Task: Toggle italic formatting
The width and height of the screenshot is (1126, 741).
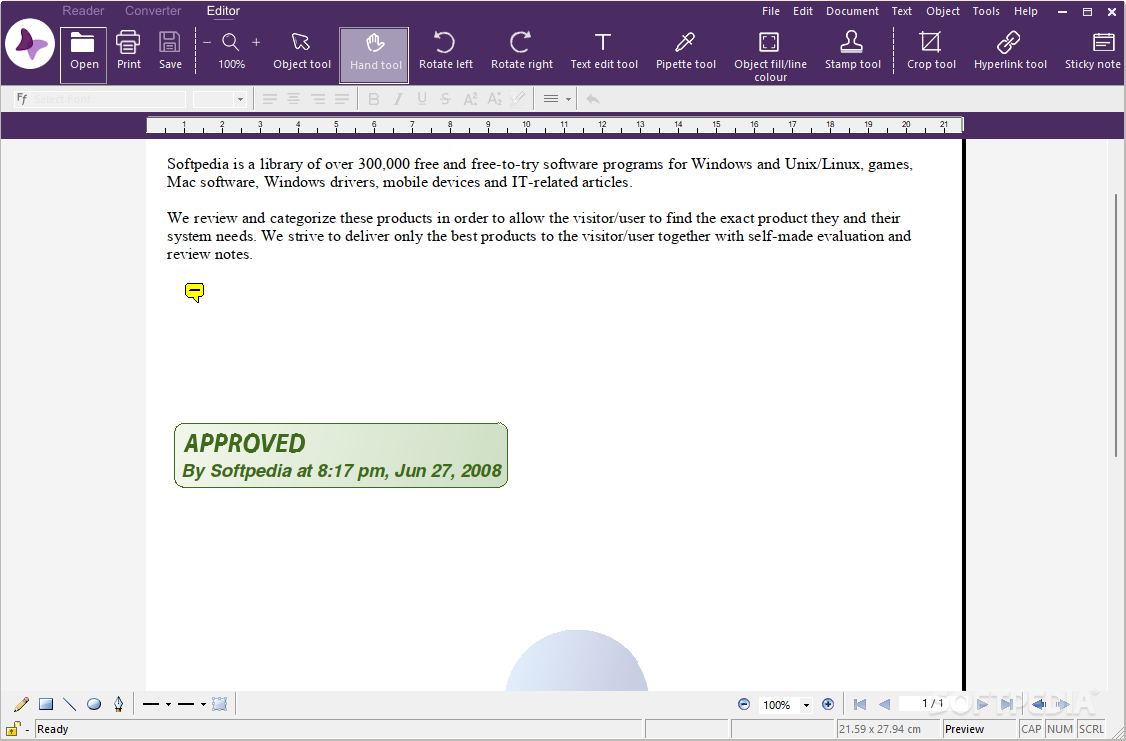Action: (398, 99)
